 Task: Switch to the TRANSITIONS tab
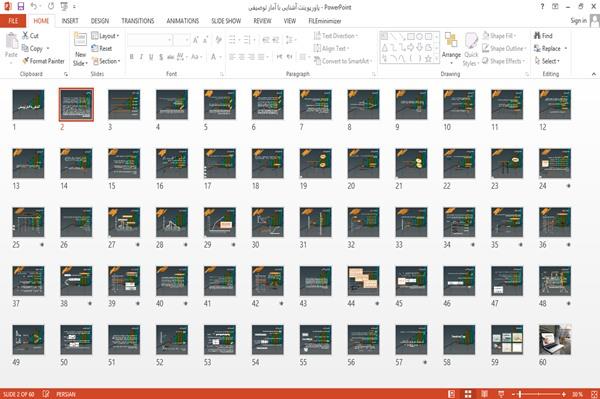click(138, 21)
